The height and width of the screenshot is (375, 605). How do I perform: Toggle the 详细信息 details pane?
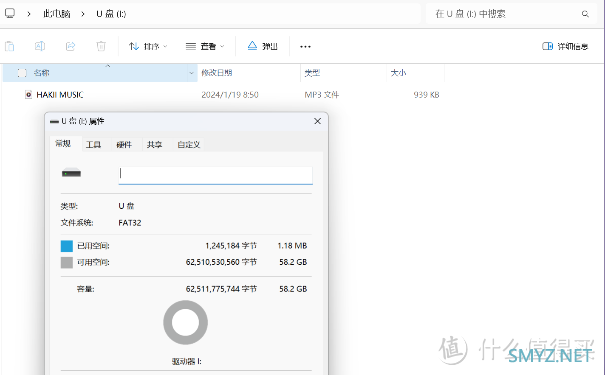(565, 46)
